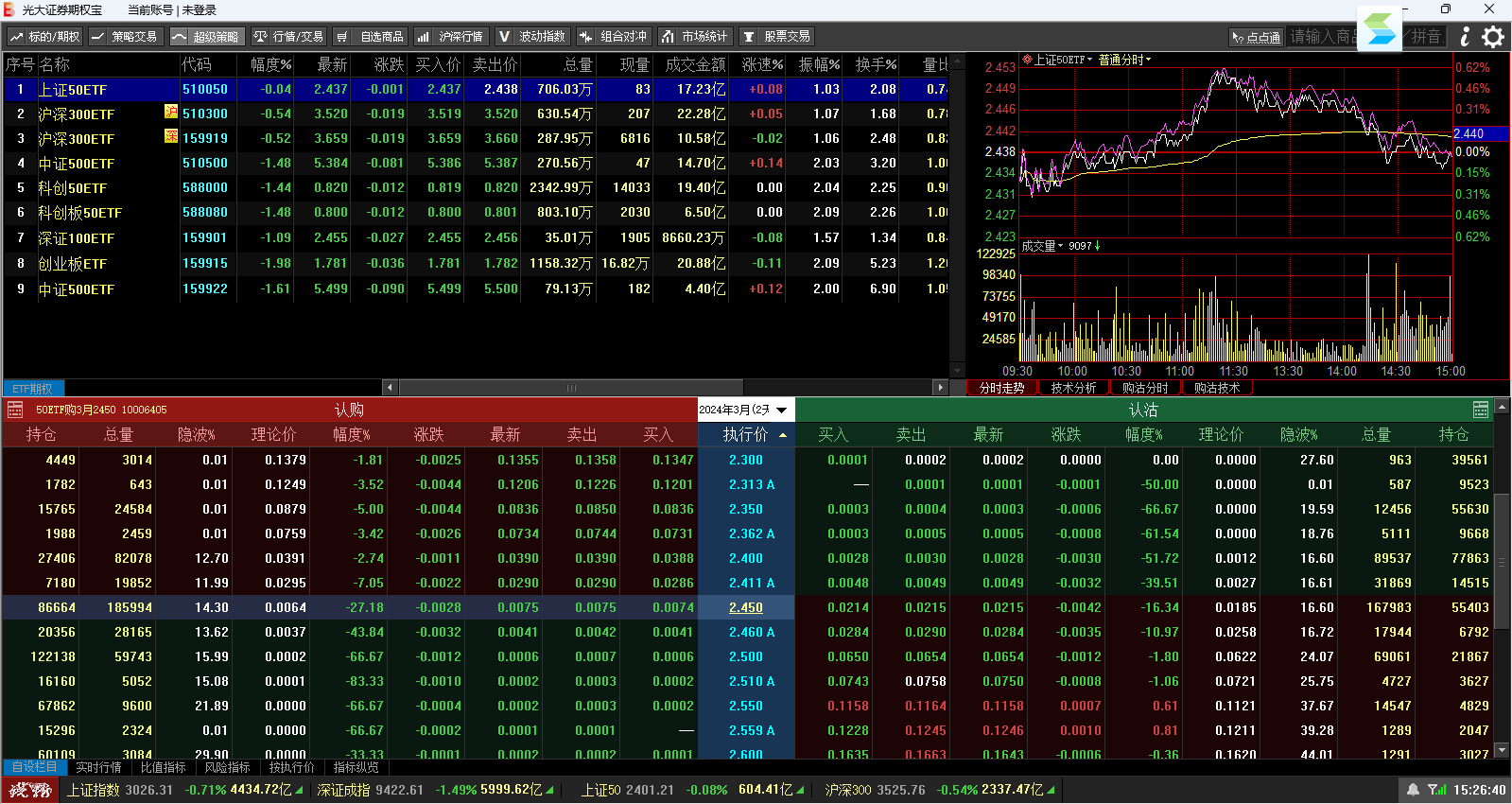Select the 科创板50ETF row
1512x804 pixels.
476,212
